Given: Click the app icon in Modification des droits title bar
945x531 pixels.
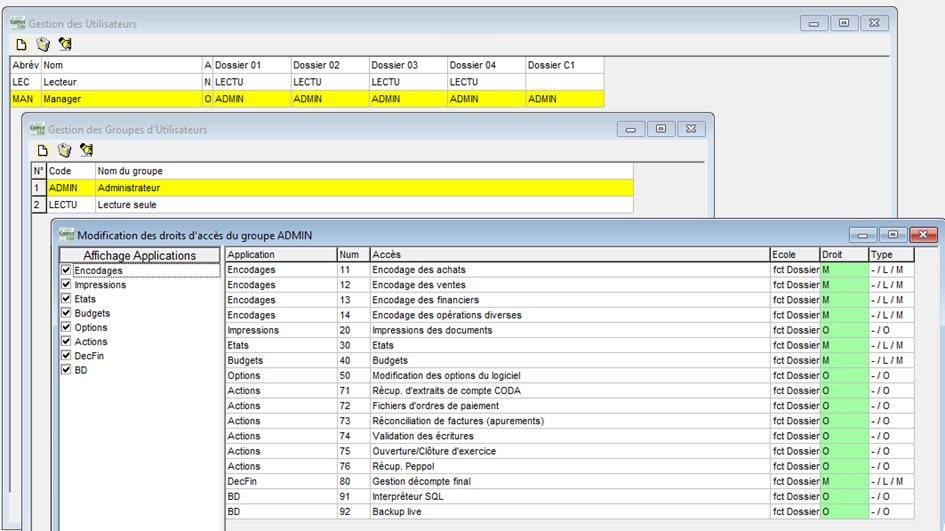Looking at the screenshot, I should (x=67, y=235).
